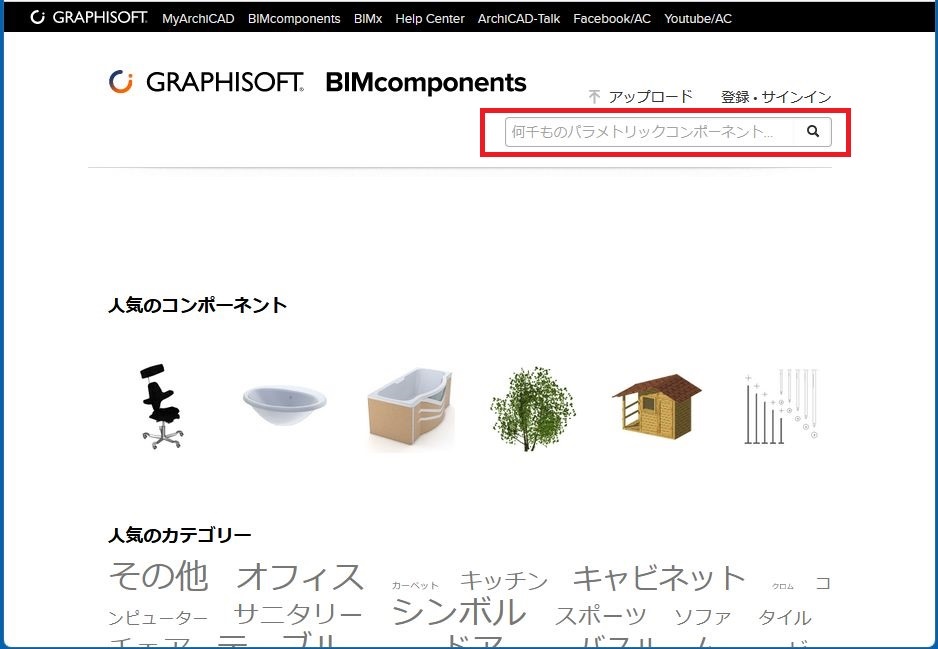This screenshot has height=649, width=938.
Task: Open the wooden shed component
Action: 657,407
